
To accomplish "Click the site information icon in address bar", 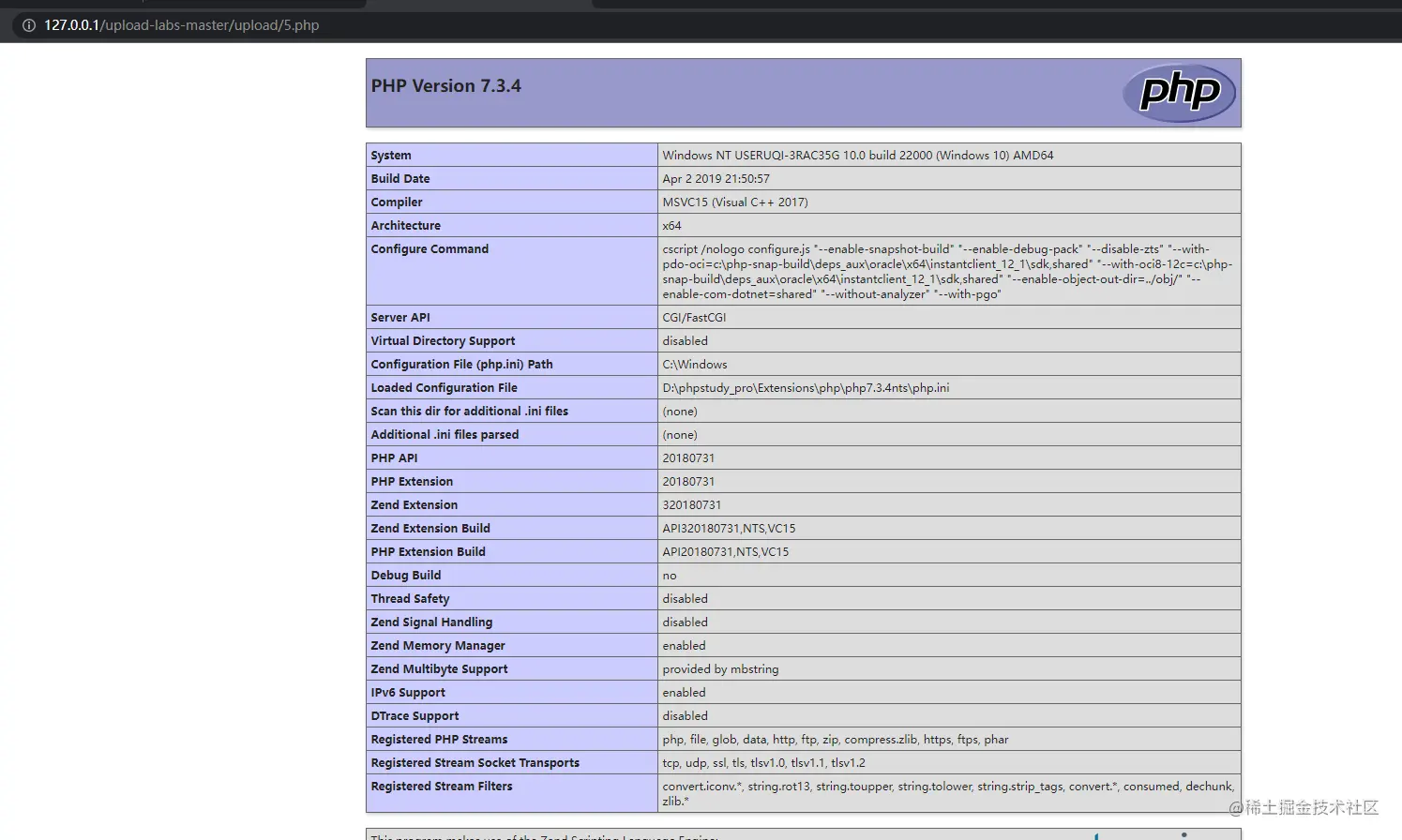I will tap(28, 25).
